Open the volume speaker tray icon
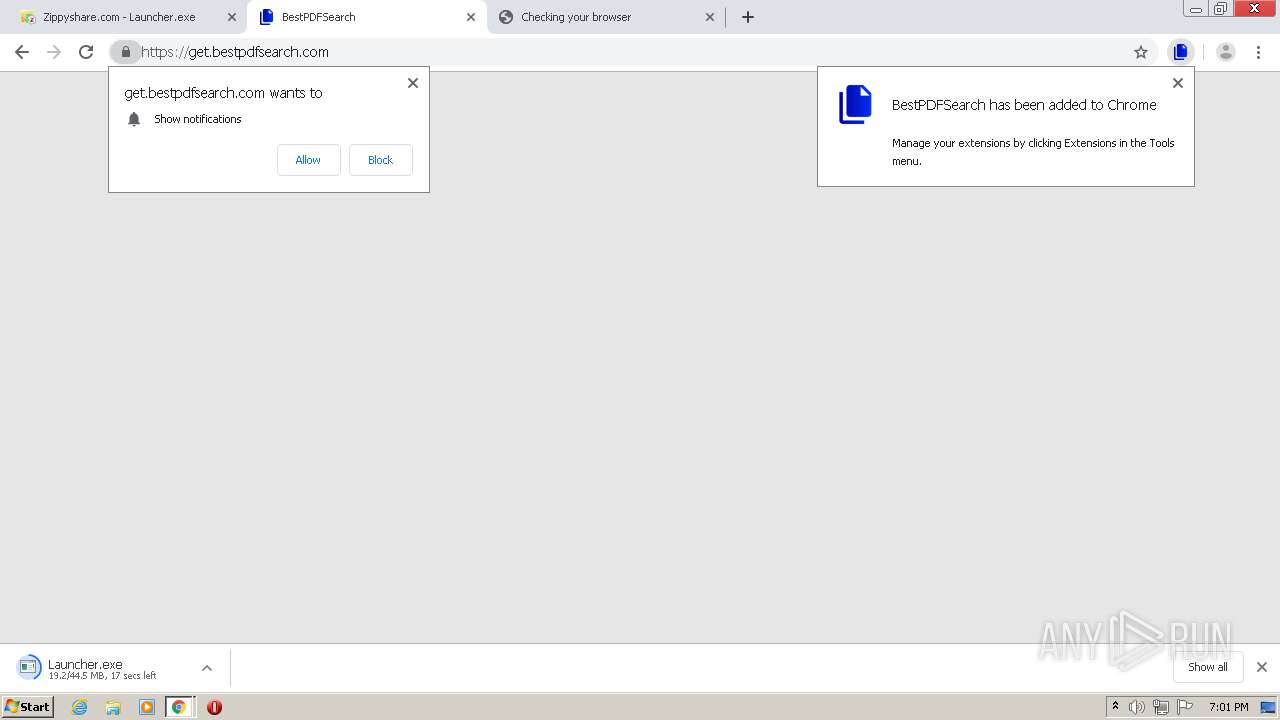 coord(1137,707)
